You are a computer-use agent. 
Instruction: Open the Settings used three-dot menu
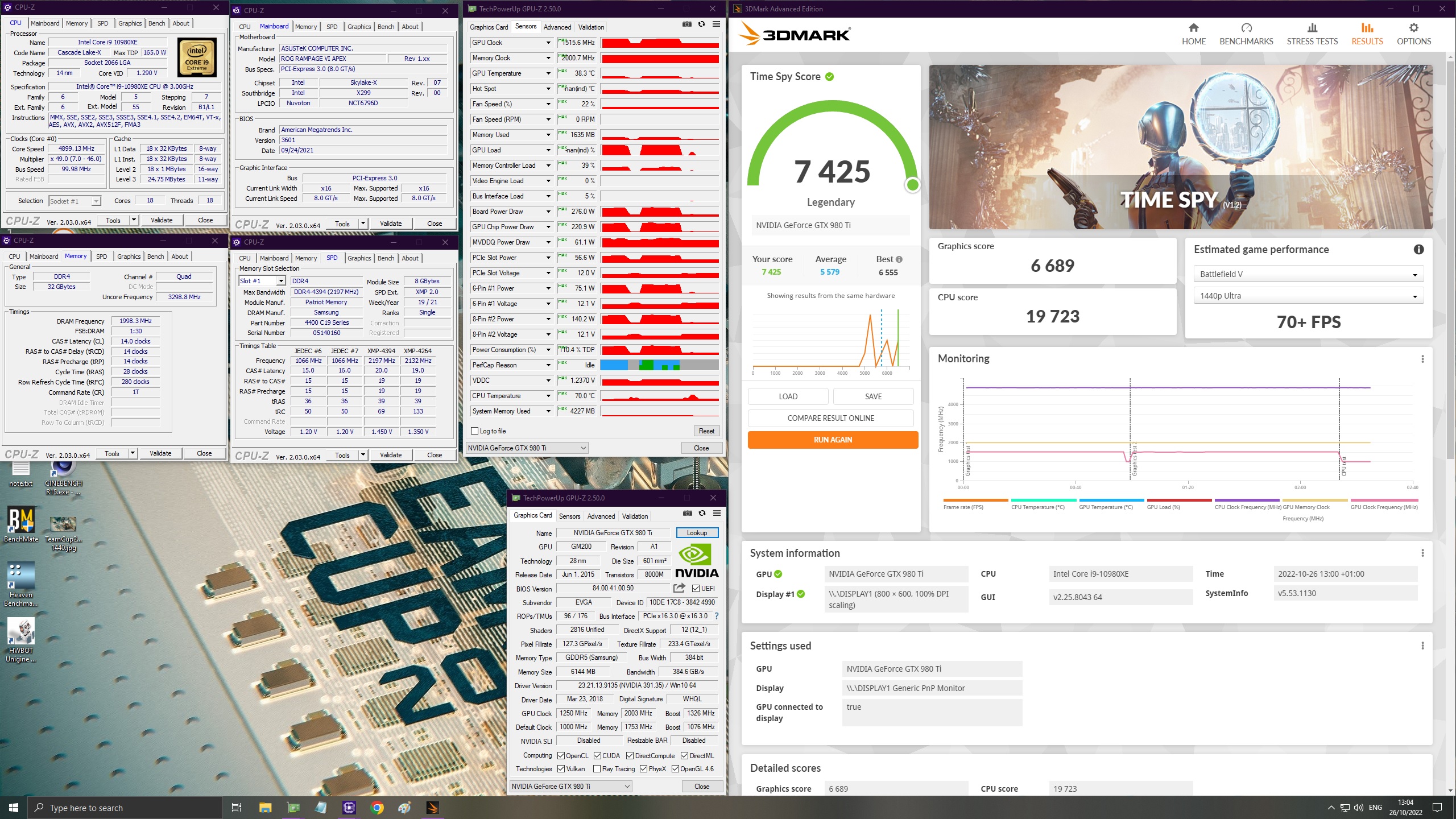click(x=1422, y=646)
